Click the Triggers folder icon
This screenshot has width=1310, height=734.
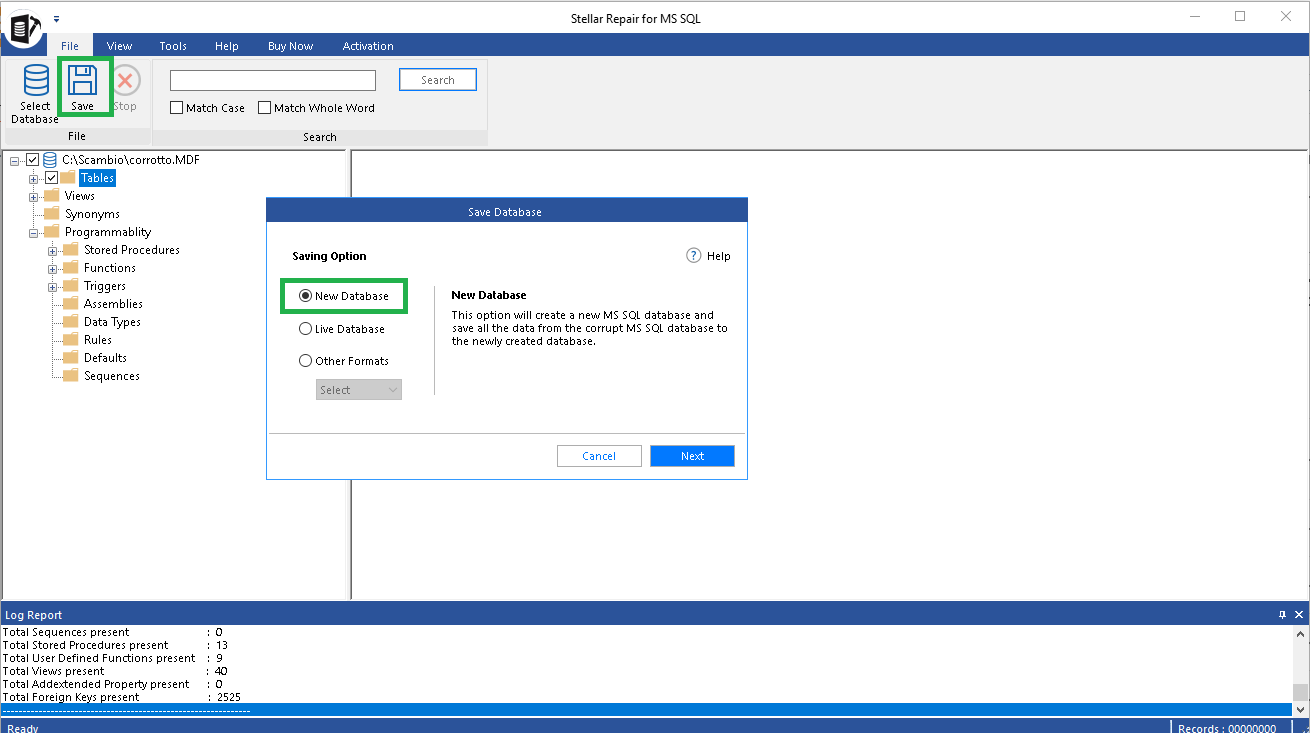(x=71, y=286)
